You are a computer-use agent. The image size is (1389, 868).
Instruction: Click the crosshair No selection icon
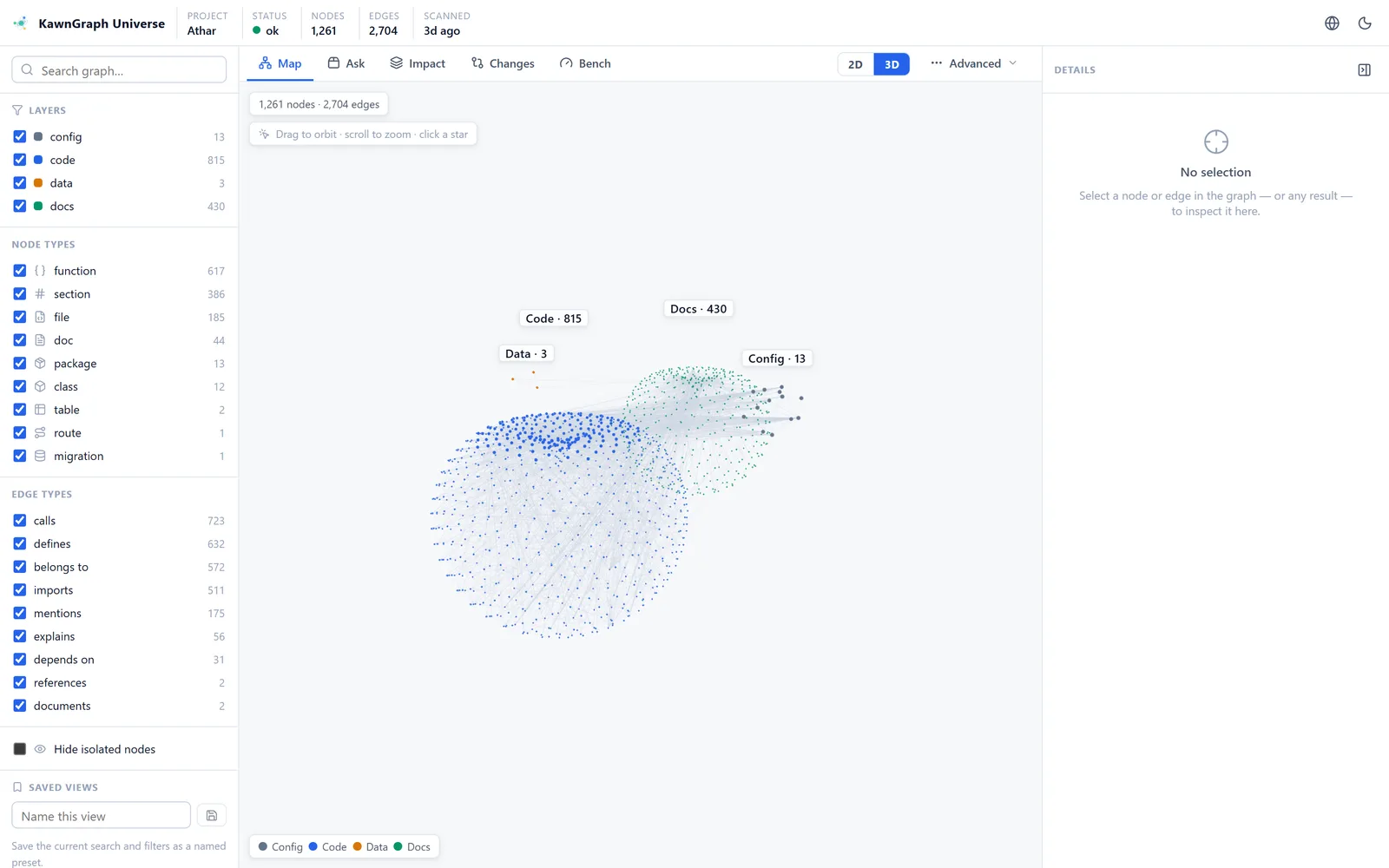pos(1215,141)
